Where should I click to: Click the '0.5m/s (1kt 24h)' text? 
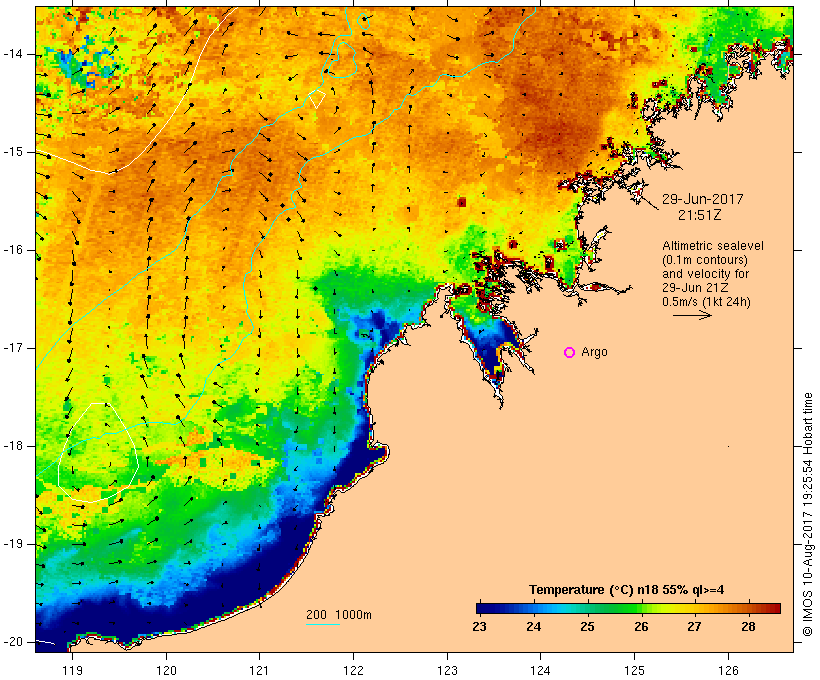(x=706, y=302)
